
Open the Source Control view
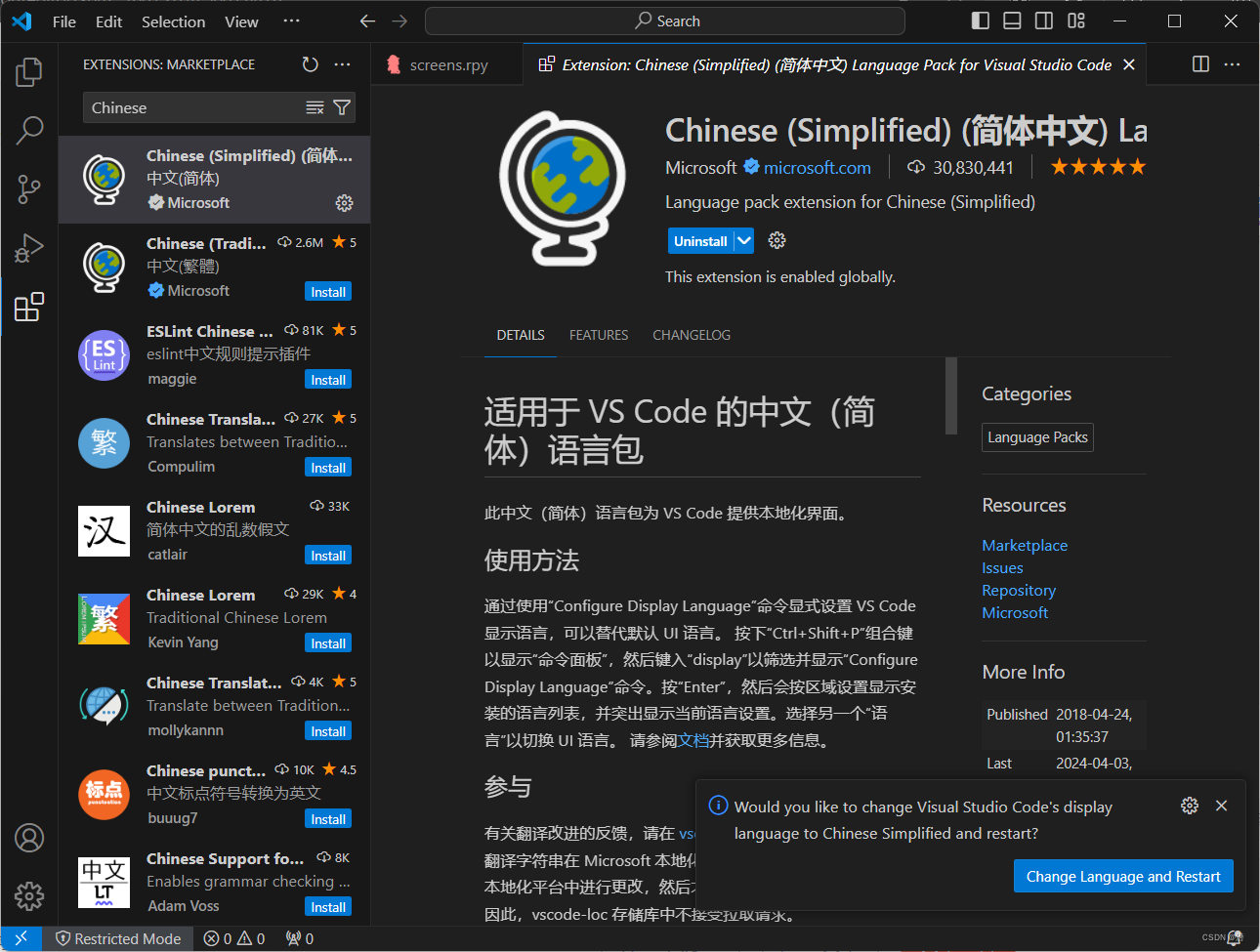(28, 189)
